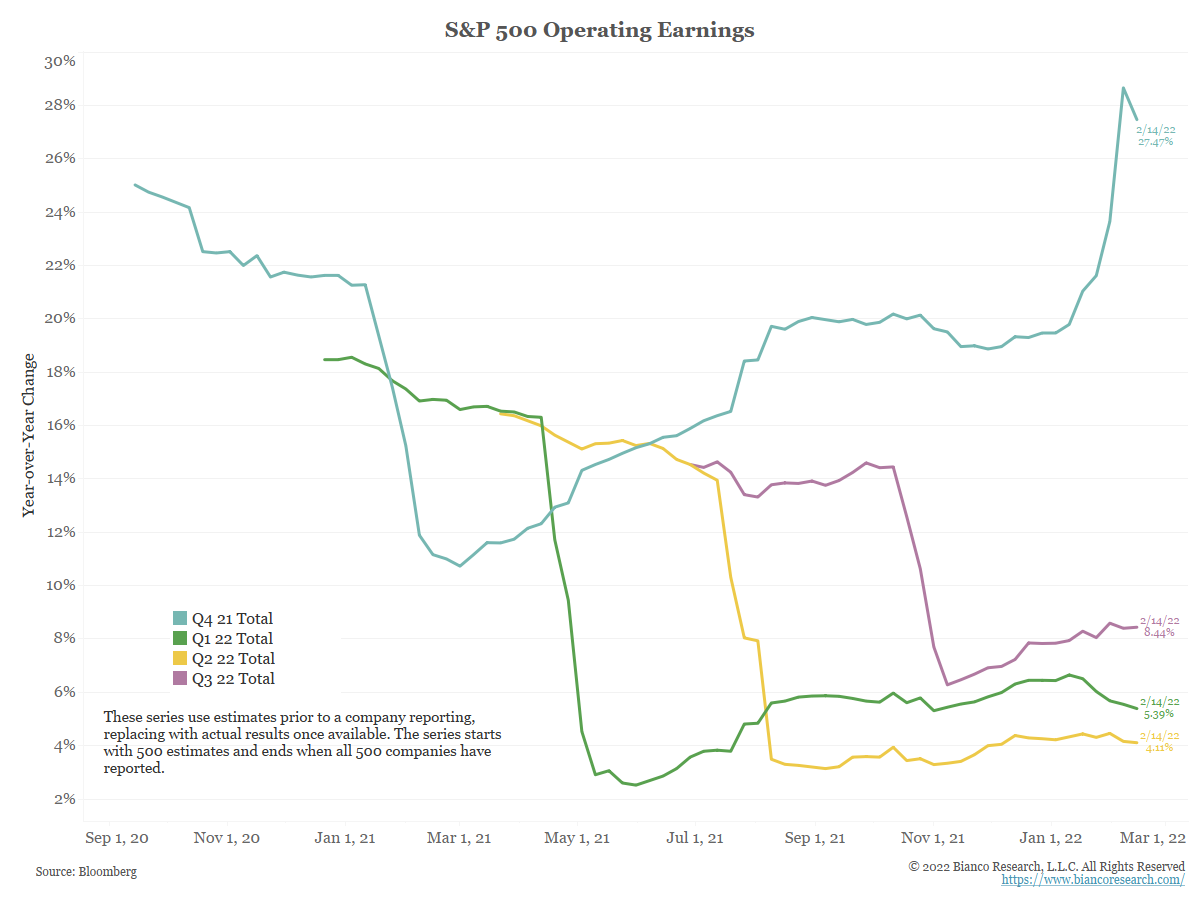Click the Sep 1, 20 x-axis tick label

(116, 838)
